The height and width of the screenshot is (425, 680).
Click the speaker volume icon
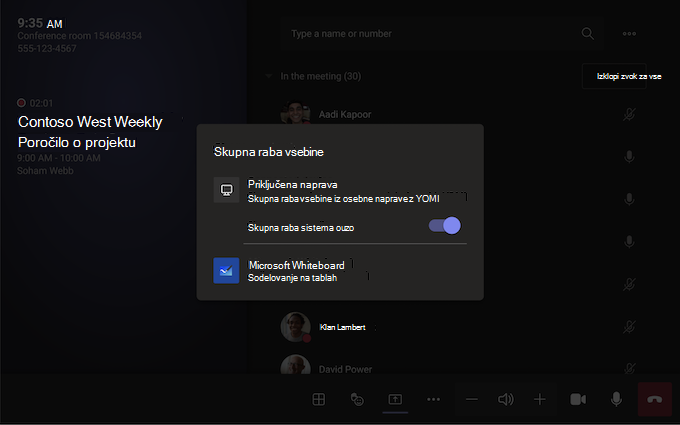pyautogui.click(x=506, y=399)
